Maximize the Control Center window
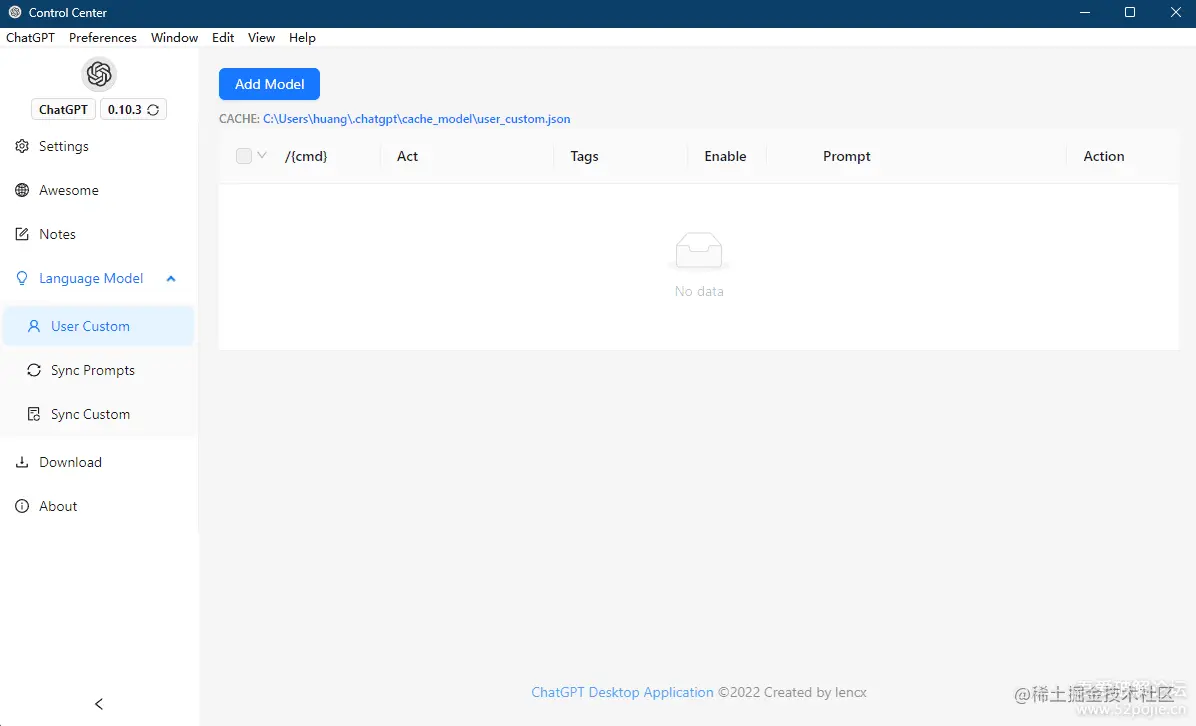The width and height of the screenshot is (1196, 726). [x=1130, y=13]
